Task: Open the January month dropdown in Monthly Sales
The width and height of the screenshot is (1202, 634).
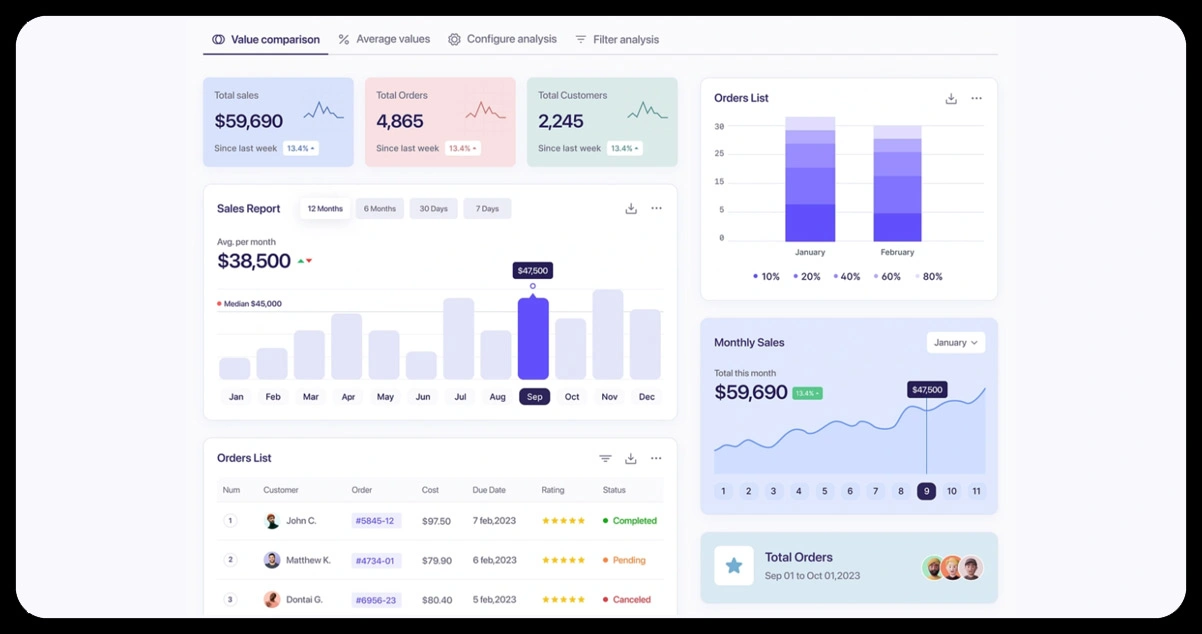Action: pos(955,342)
